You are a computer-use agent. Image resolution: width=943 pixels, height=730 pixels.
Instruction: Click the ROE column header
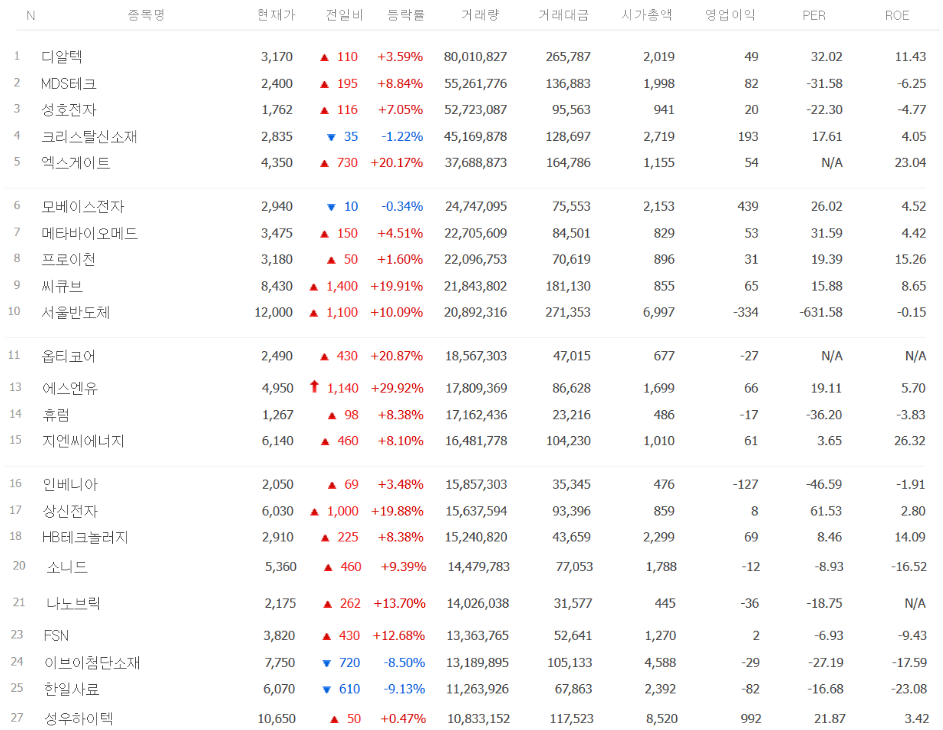coord(897,16)
